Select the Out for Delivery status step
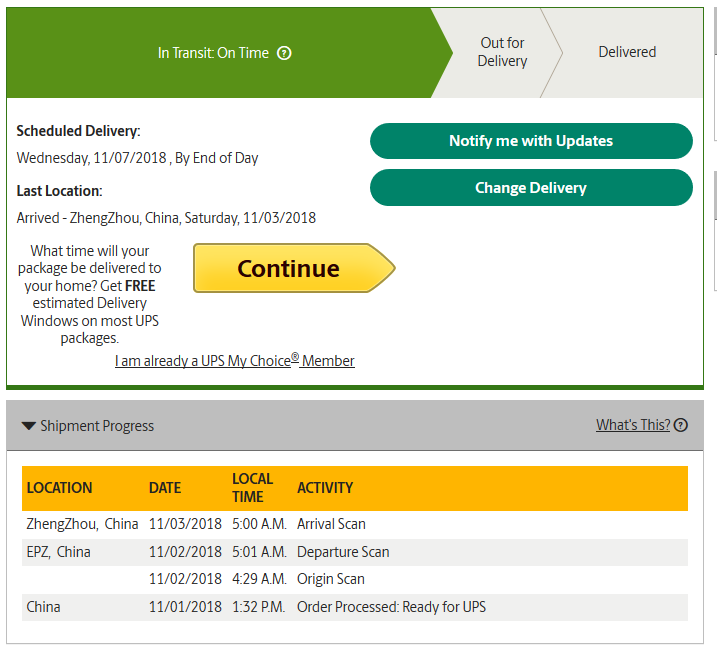717x659 pixels. point(502,52)
